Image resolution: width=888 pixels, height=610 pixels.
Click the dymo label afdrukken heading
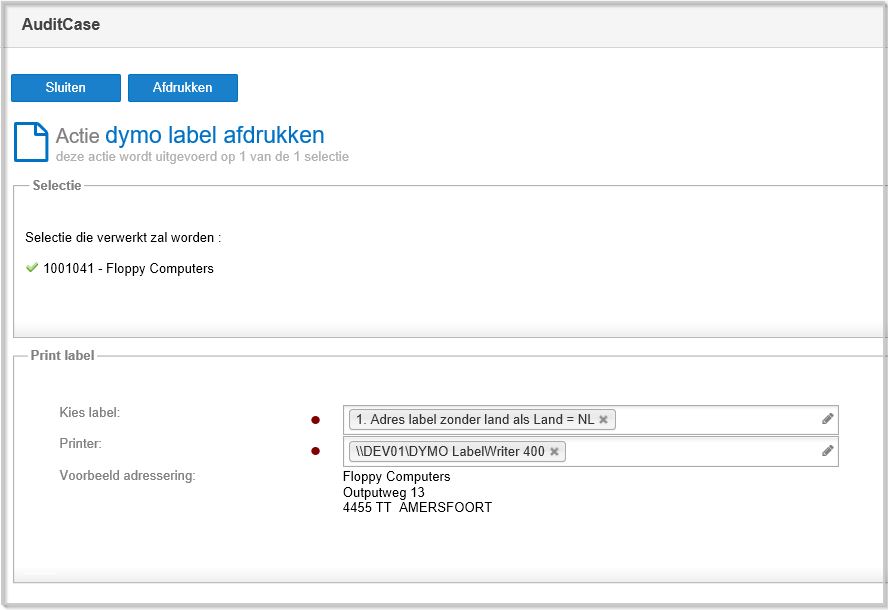(215, 135)
